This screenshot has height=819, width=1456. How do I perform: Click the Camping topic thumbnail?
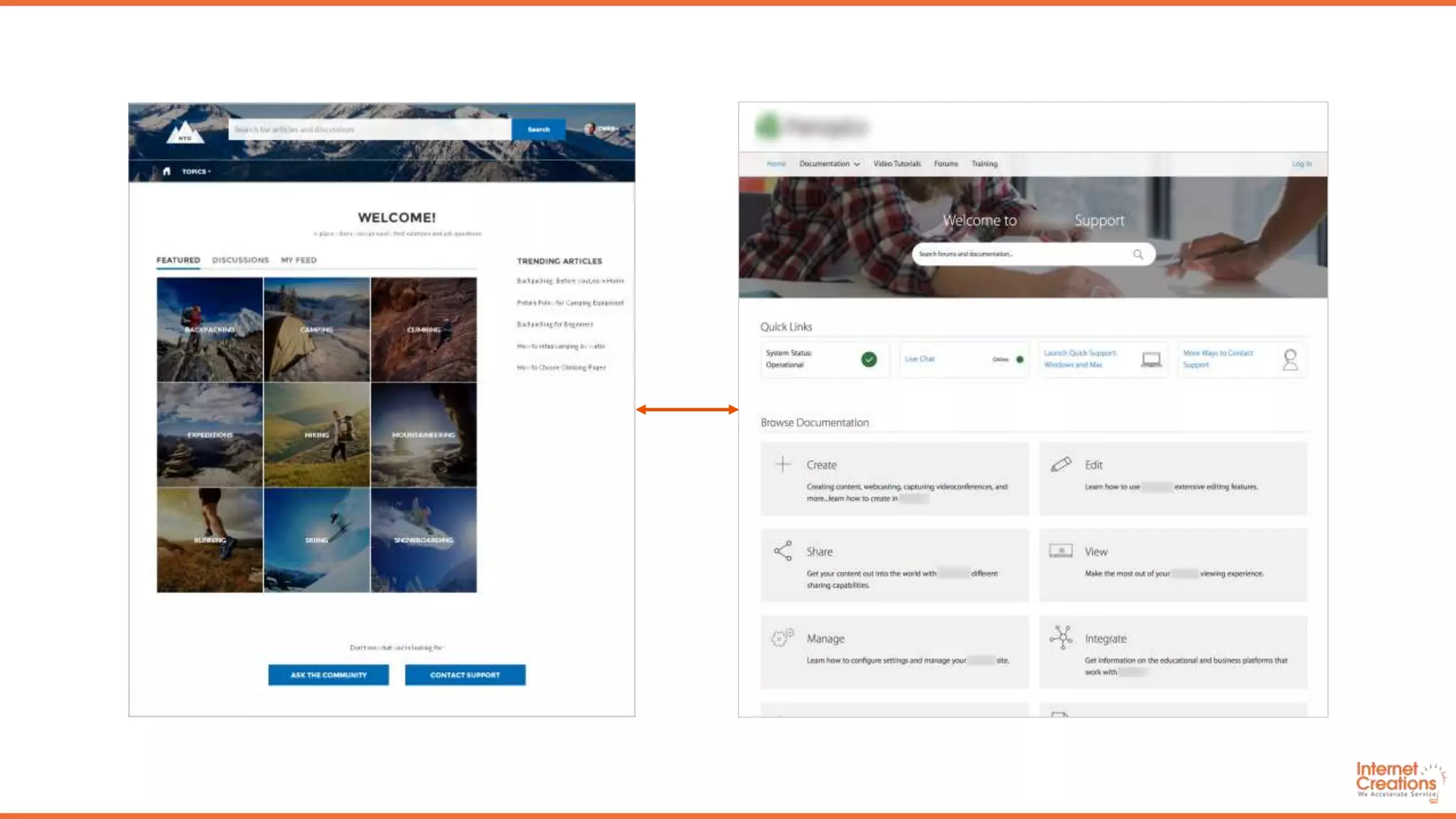point(316,329)
